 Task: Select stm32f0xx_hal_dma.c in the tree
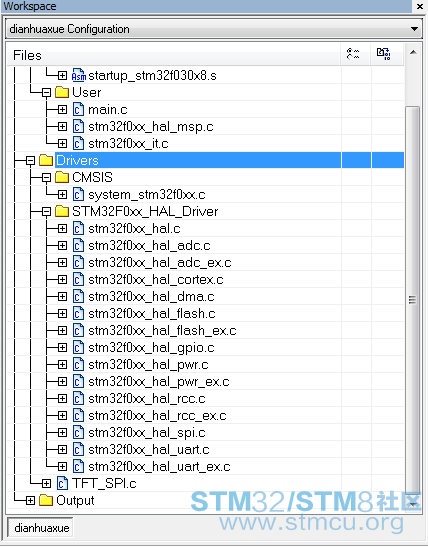[151, 297]
